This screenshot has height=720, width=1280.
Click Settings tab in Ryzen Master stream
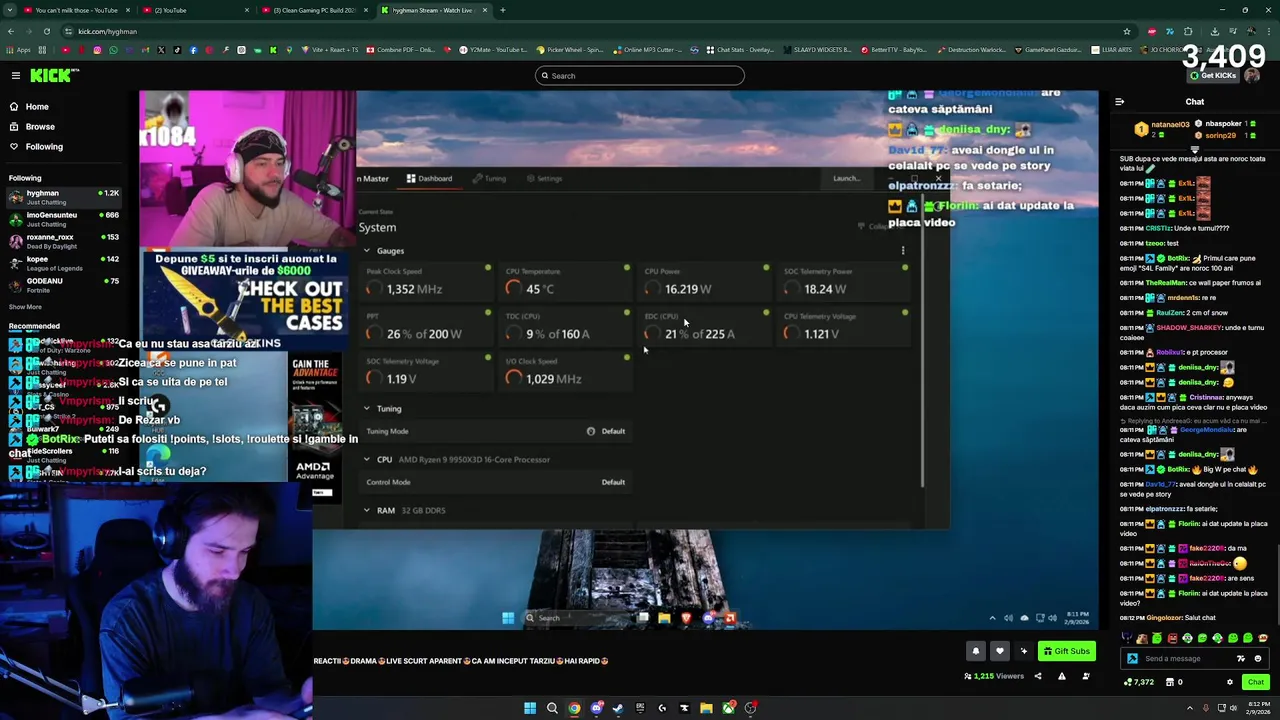[x=544, y=179]
